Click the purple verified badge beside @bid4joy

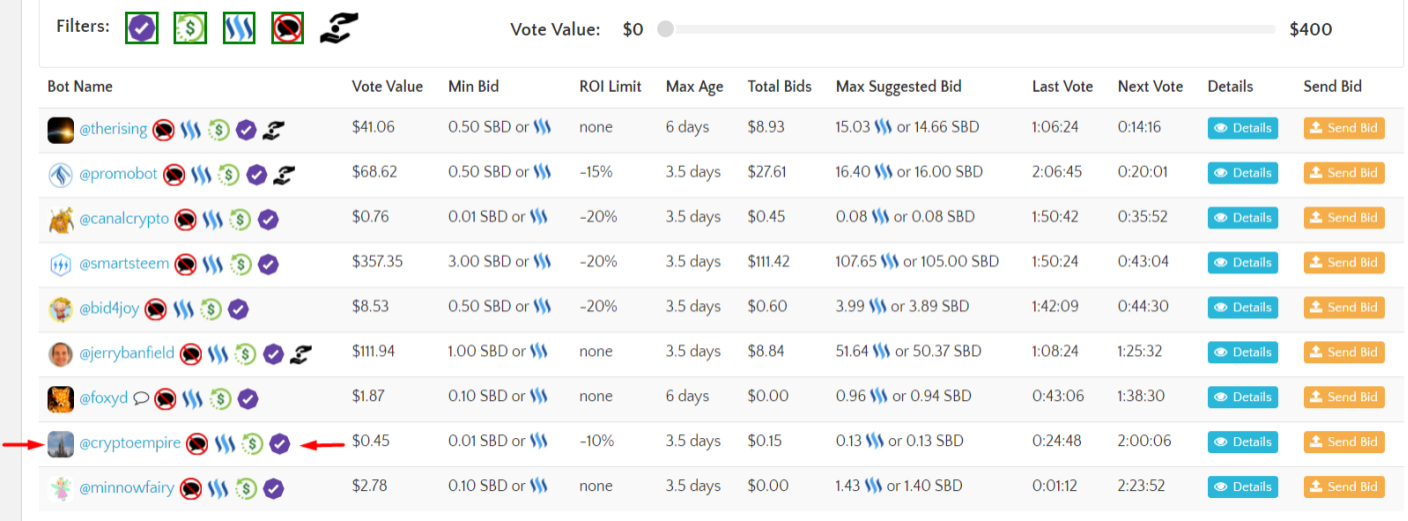238,309
